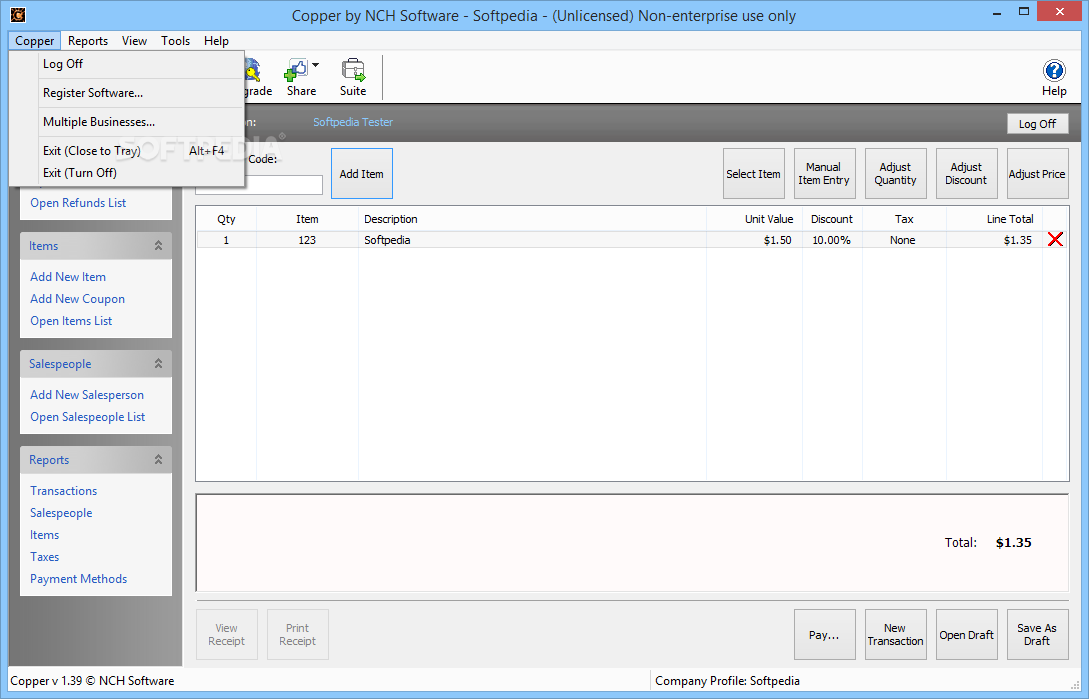The width and height of the screenshot is (1089, 699).
Task: Click the Qty column header
Action: [x=226, y=219]
